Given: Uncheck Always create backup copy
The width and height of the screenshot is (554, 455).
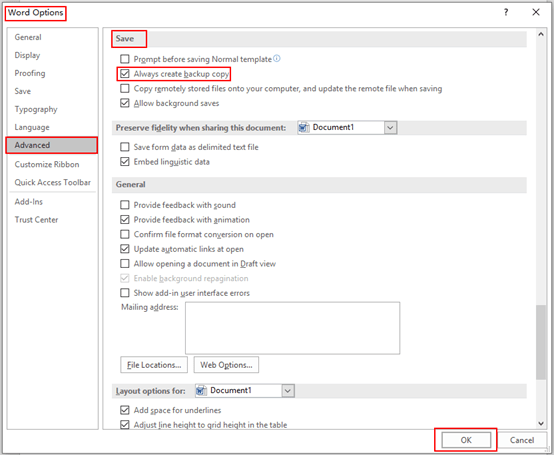Looking at the screenshot, I should (x=125, y=73).
